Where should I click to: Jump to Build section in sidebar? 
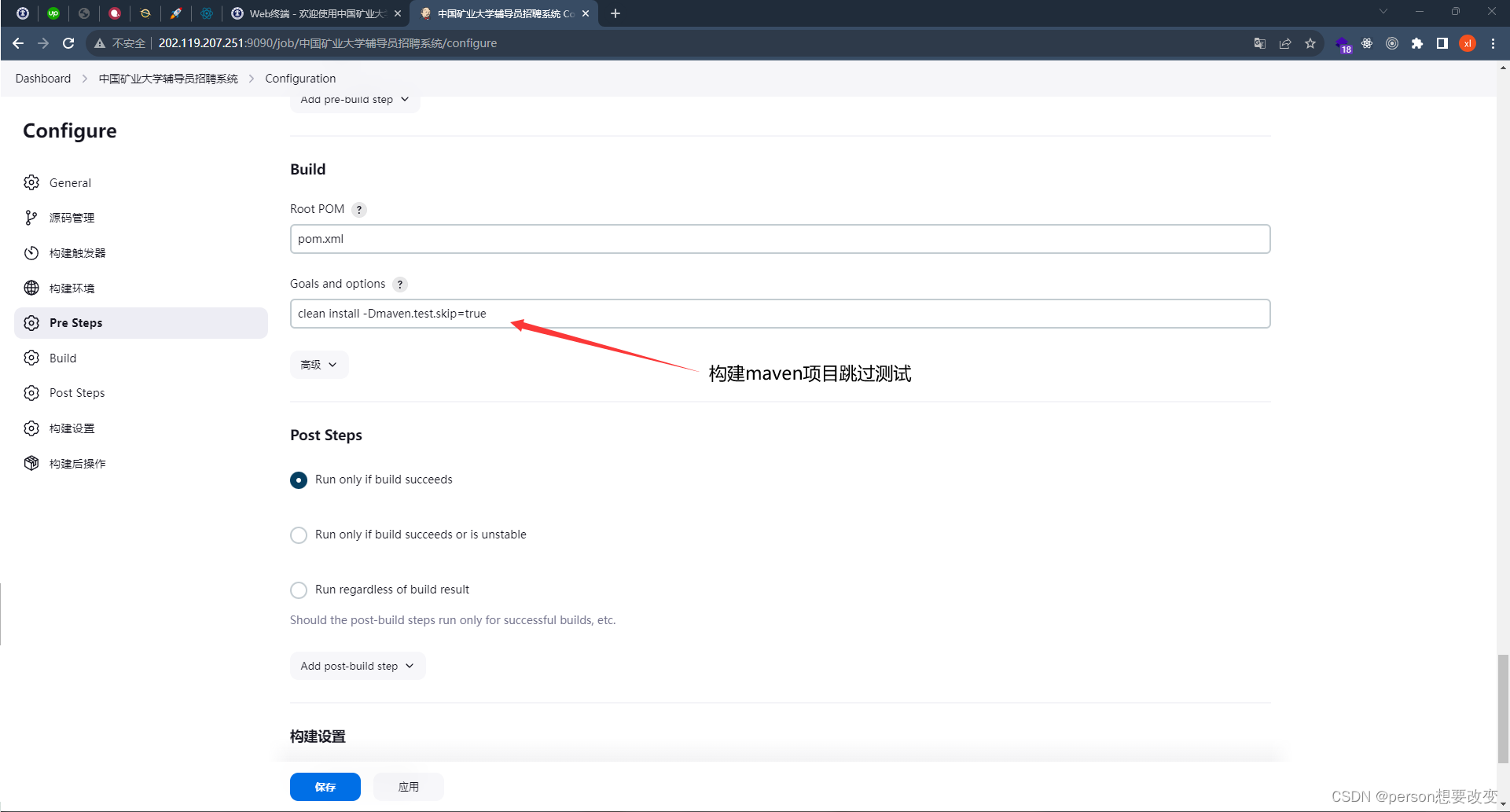(x=141, y=358)
